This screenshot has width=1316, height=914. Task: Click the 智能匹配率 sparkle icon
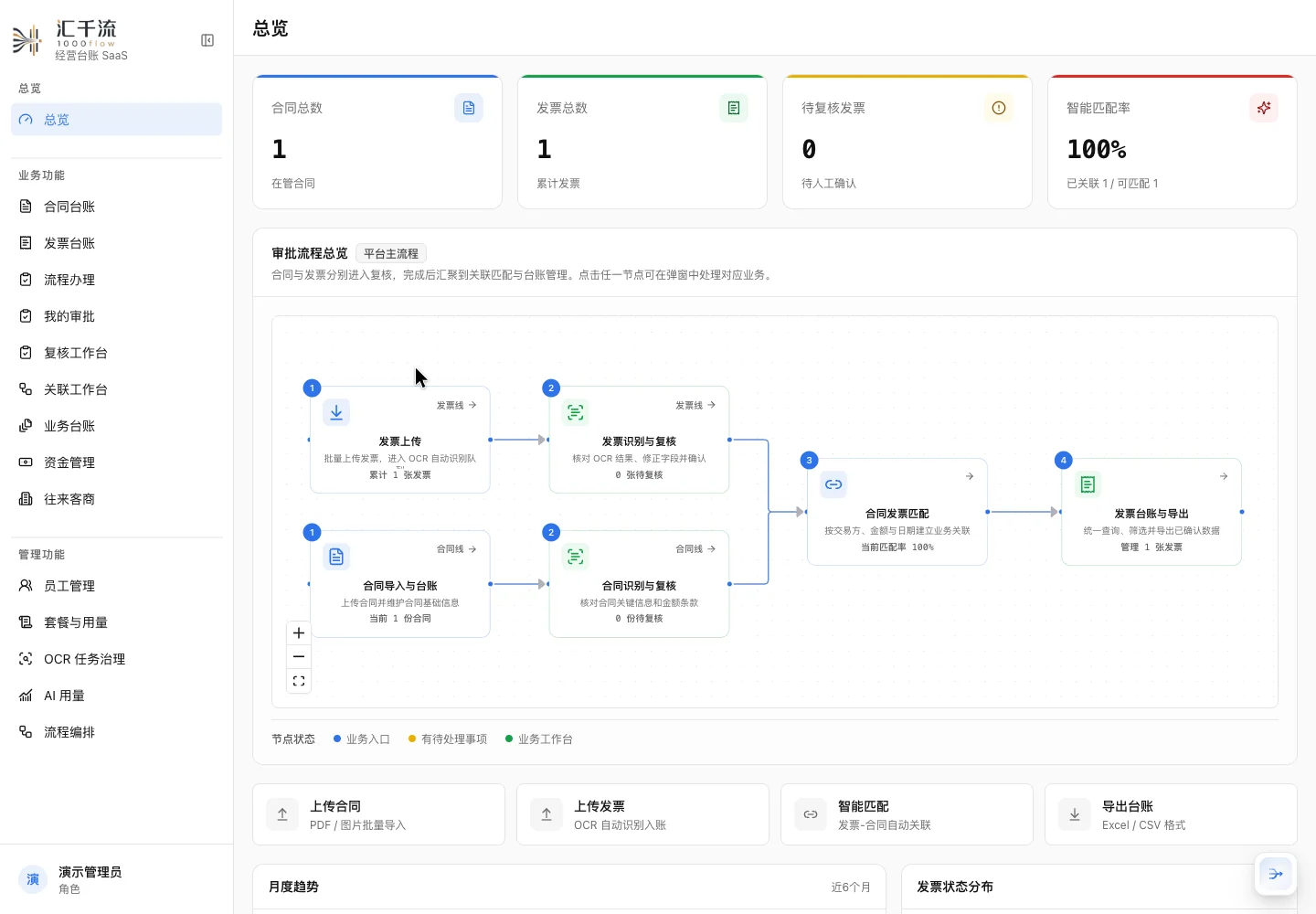tap(1264, 108)
